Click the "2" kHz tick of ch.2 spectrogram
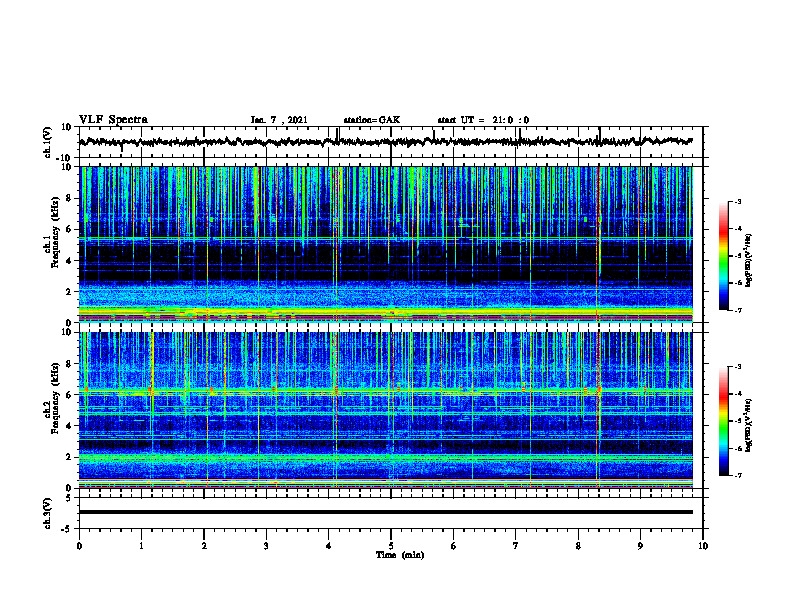 tap(69, 457)
